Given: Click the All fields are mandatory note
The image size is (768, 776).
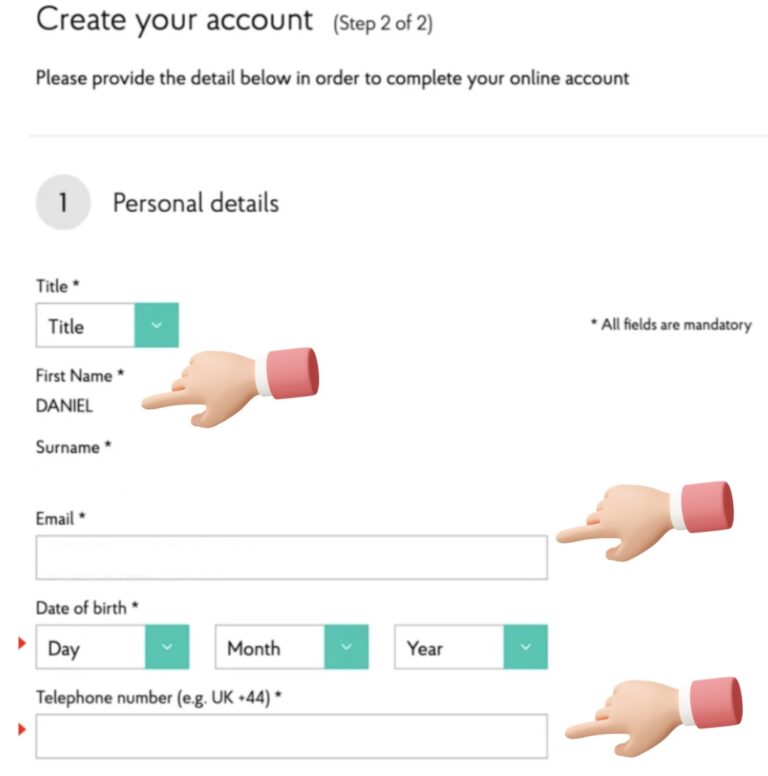Looking at the screenshot, I should point(670,325).
